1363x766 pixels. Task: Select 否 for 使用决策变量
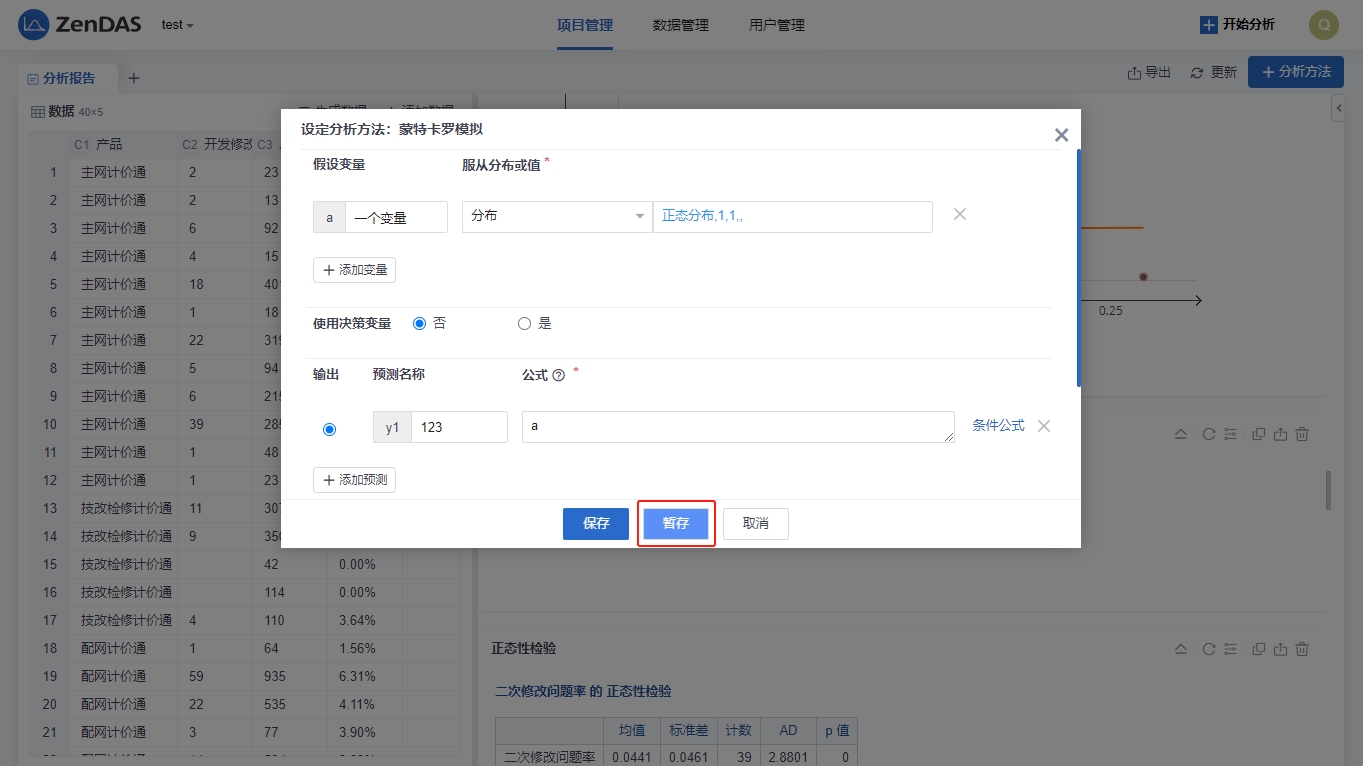pyautogui.click(x=420, y=323)
